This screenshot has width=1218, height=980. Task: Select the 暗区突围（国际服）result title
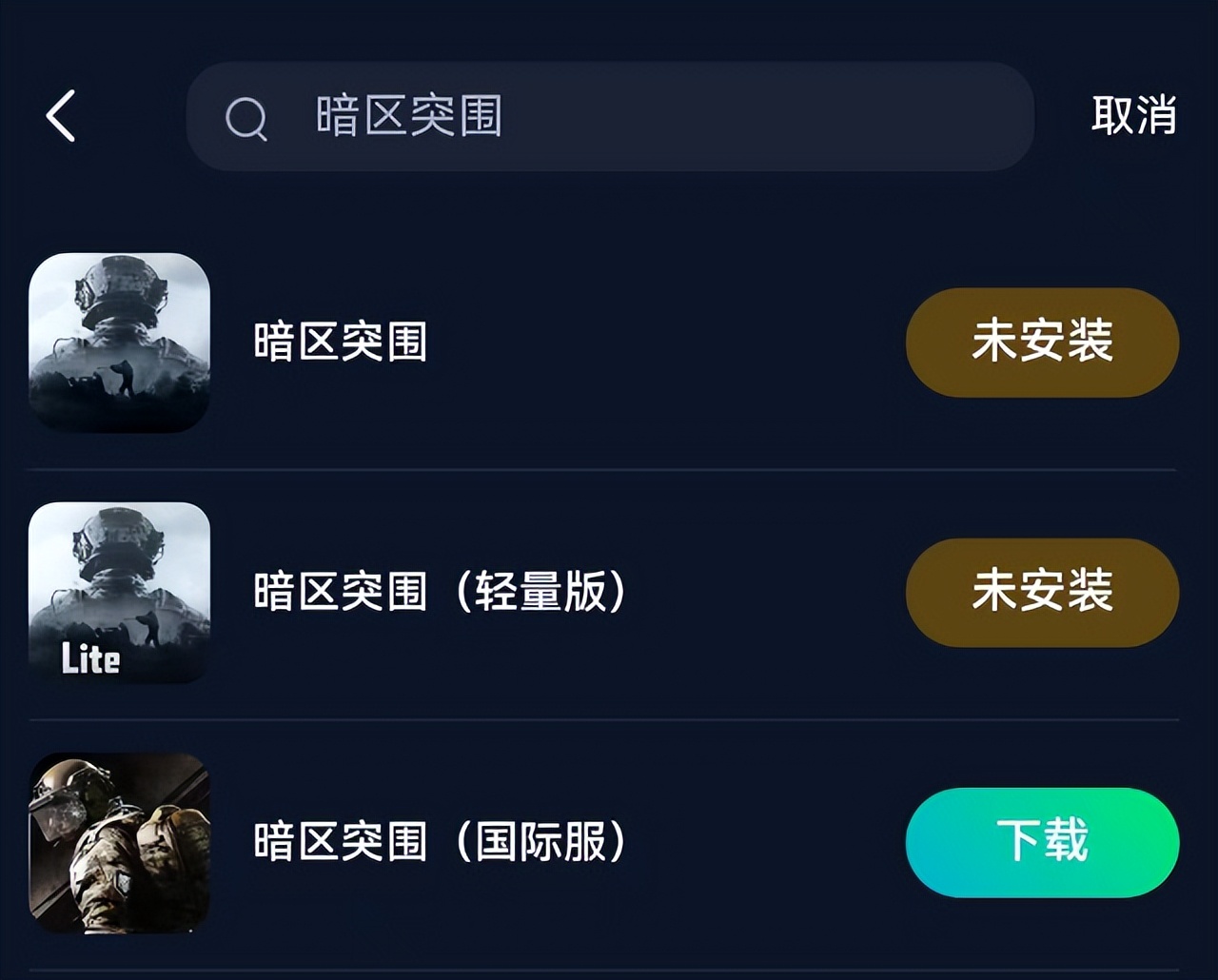(440, 842)
